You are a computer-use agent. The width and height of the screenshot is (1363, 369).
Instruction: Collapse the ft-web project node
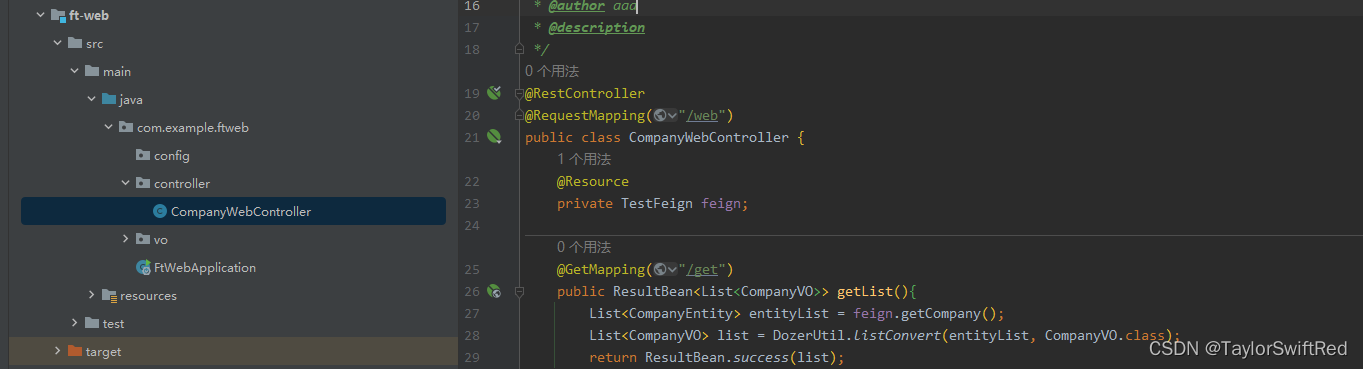(x=40, y=15)
